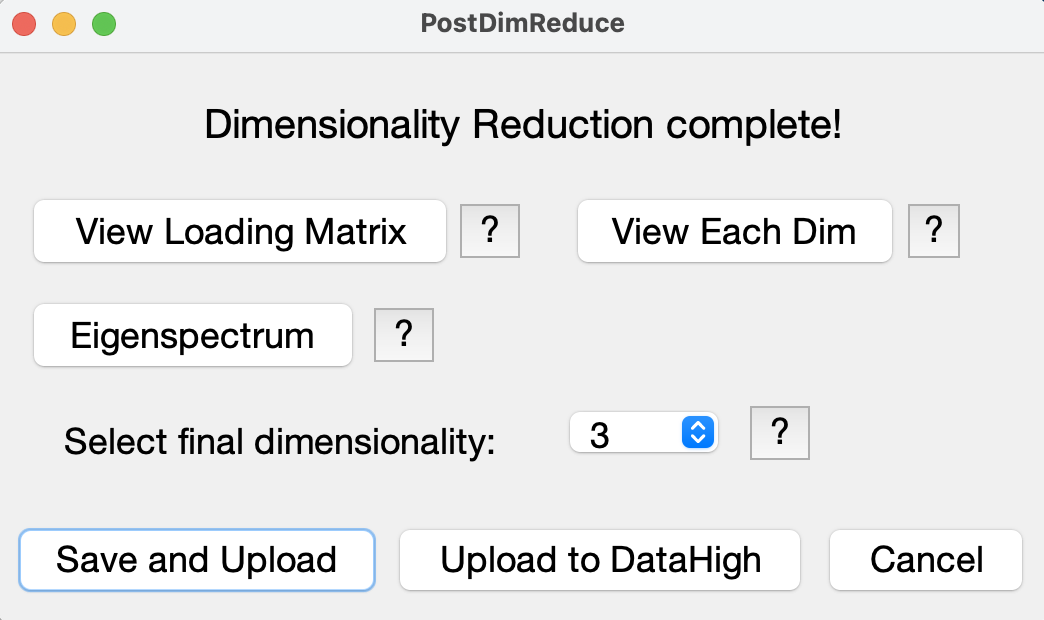Viewport: 1044px width, 620px height.
Task: Show the Eigenspectrum plot
Action: (192, 335)
